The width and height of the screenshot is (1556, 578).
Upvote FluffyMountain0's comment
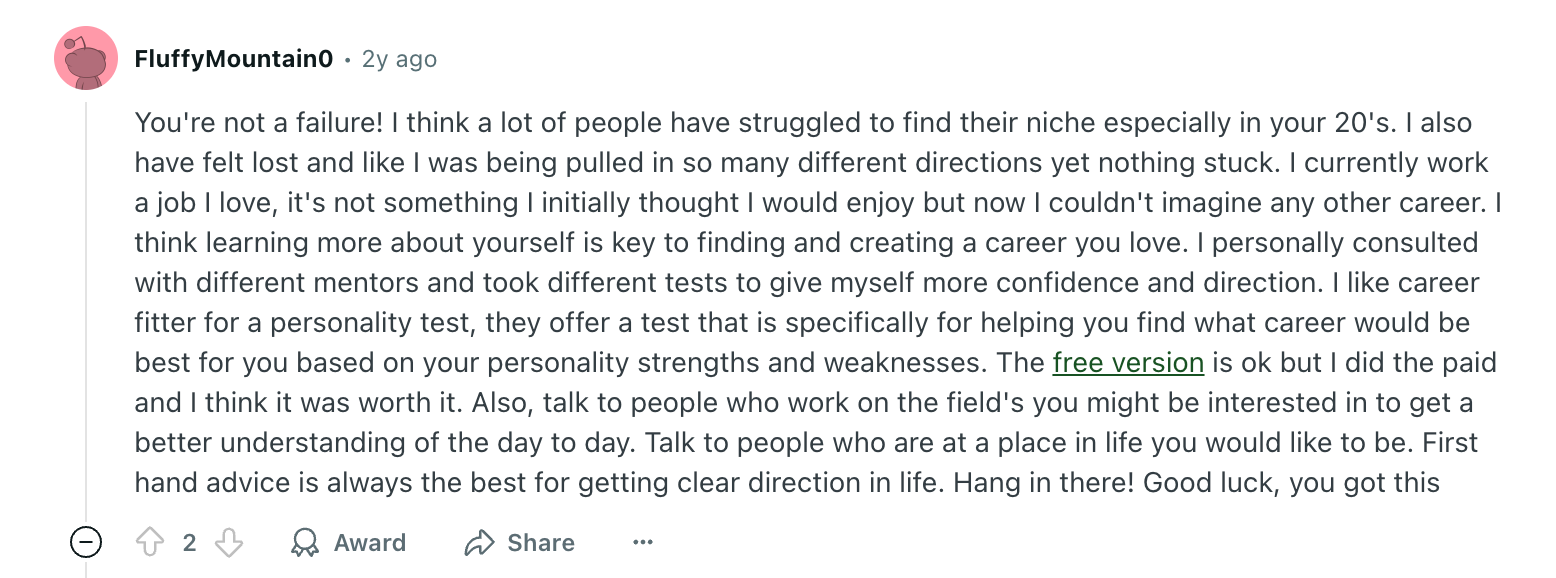tap(150, 543)
